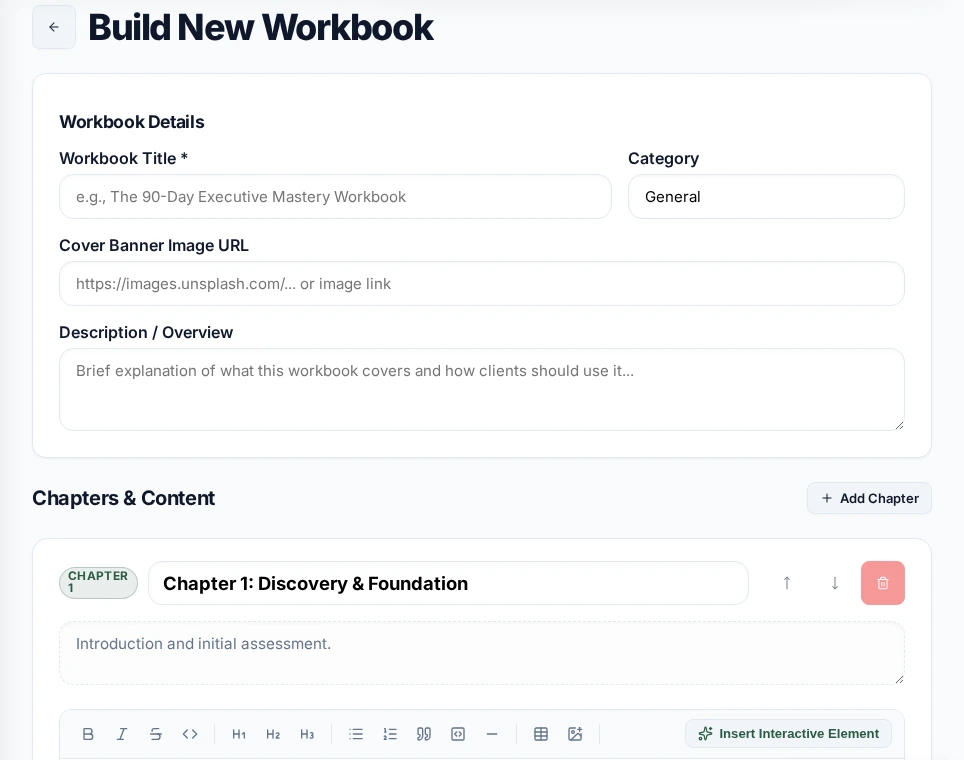Click the Workbook Details heading

point(132,122)
